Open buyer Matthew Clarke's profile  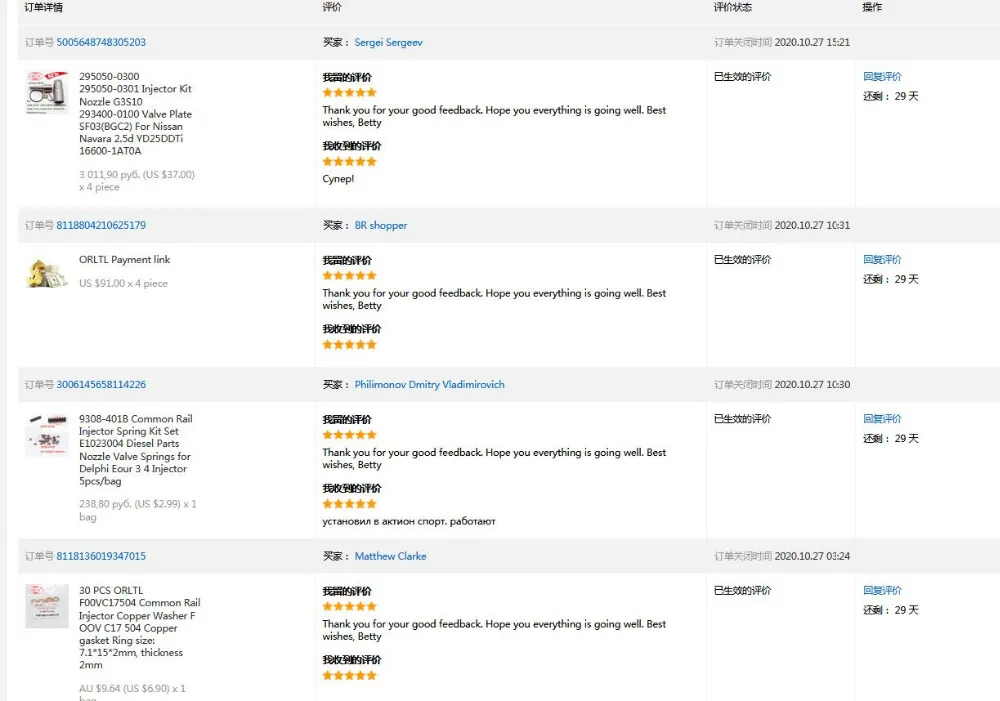coord(390,557)
